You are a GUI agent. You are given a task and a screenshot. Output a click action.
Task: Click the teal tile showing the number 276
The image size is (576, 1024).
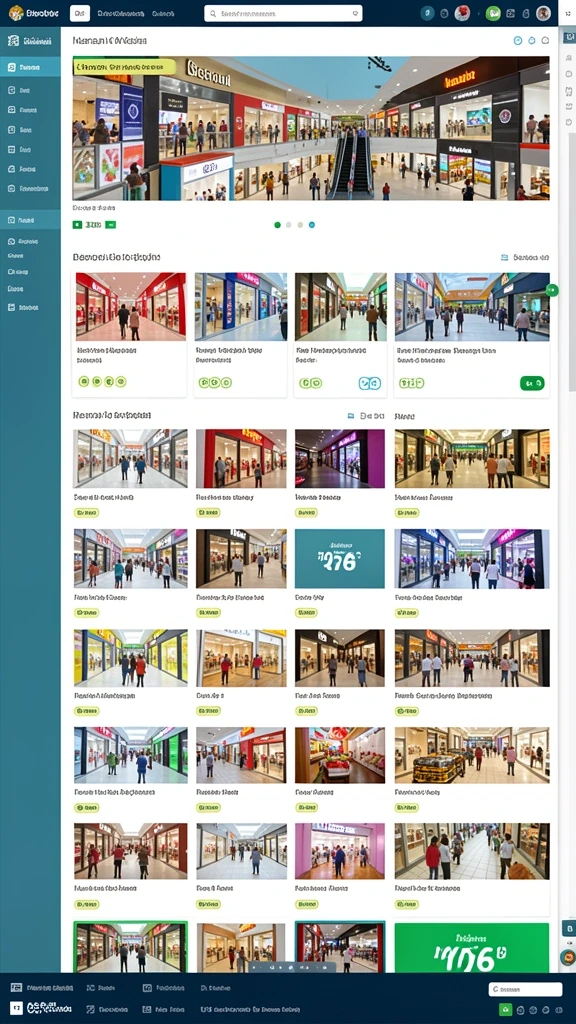pos(340,558)
